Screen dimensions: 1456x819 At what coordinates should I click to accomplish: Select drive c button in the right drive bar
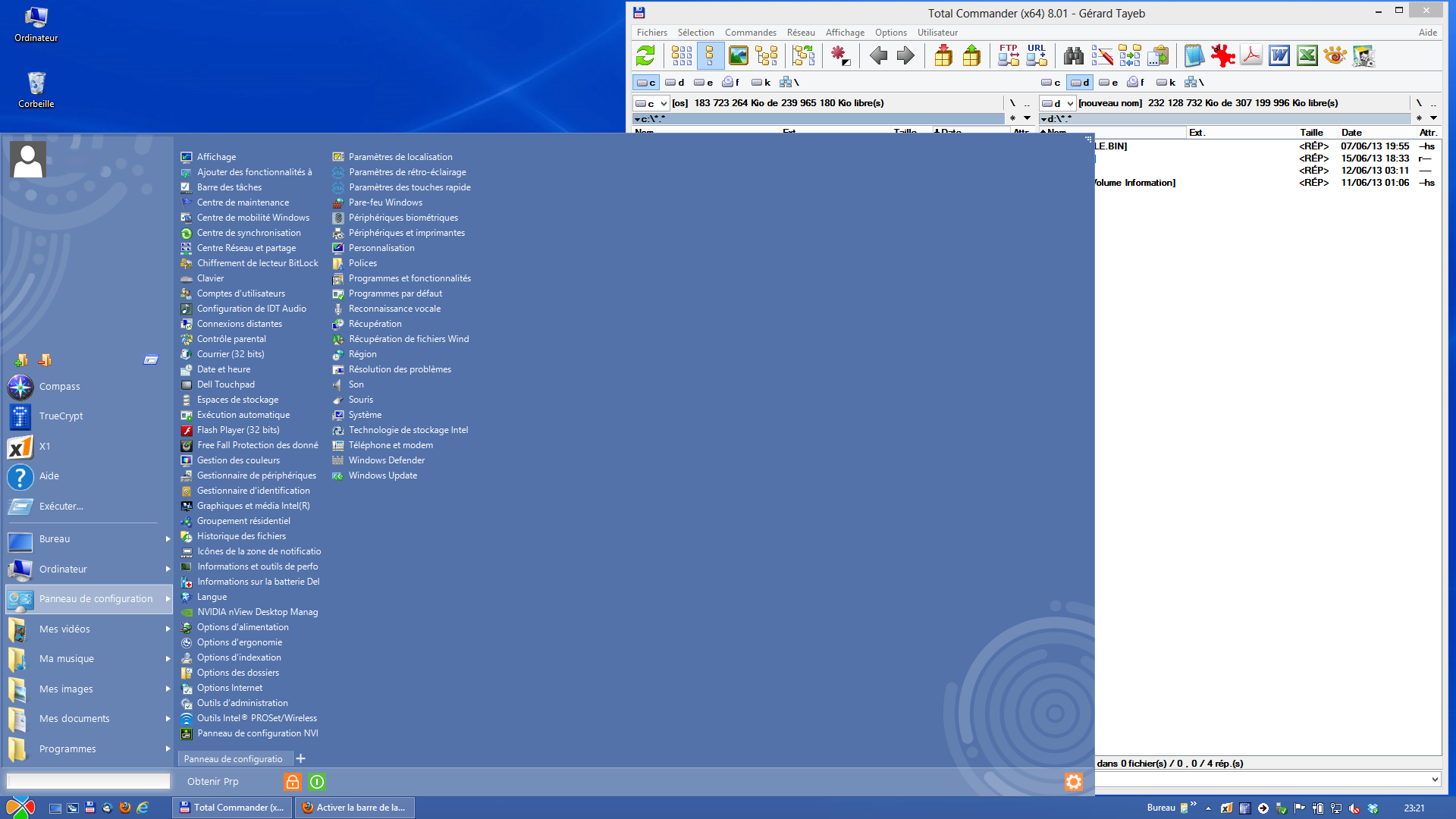(x=1051, y=83)
